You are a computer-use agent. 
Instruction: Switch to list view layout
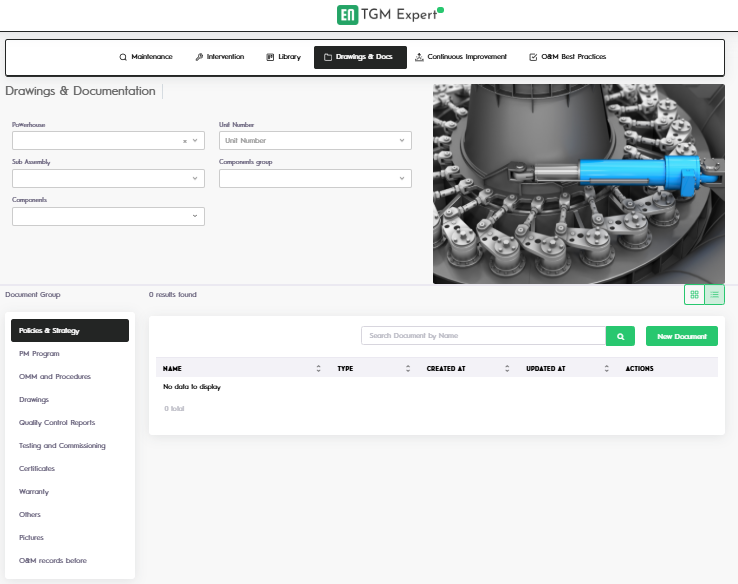coord(715,295)
